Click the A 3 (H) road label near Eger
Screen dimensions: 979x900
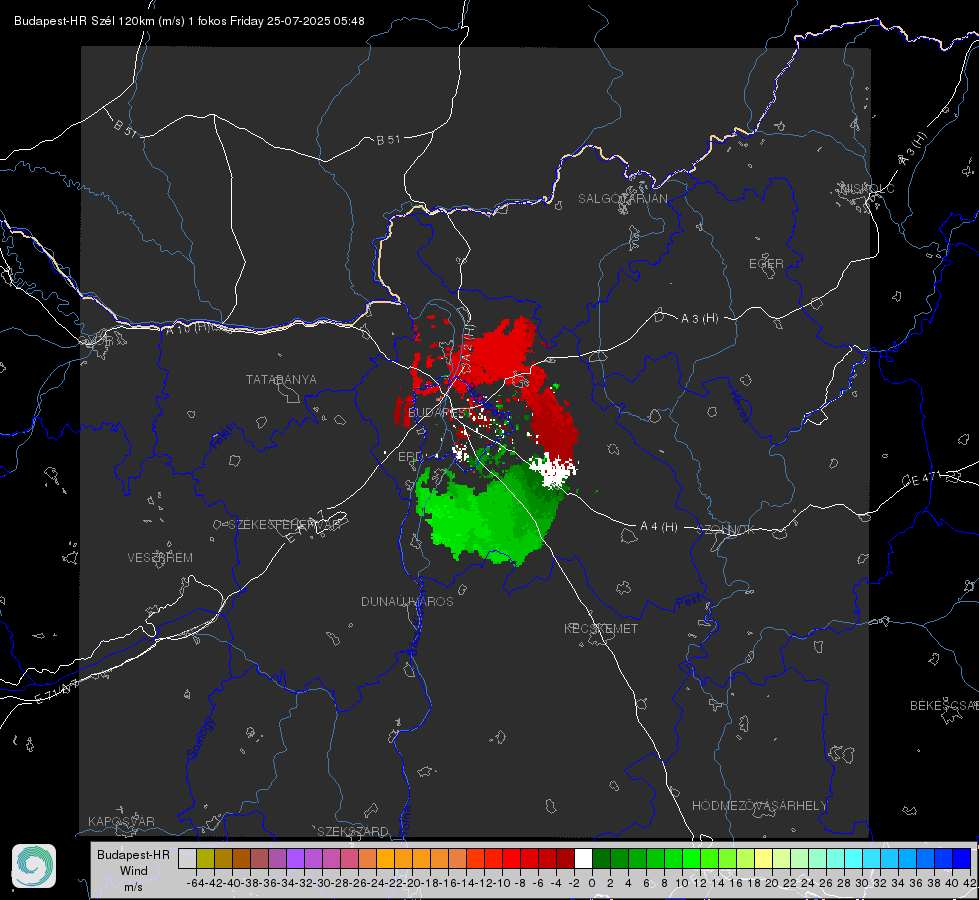699,319
